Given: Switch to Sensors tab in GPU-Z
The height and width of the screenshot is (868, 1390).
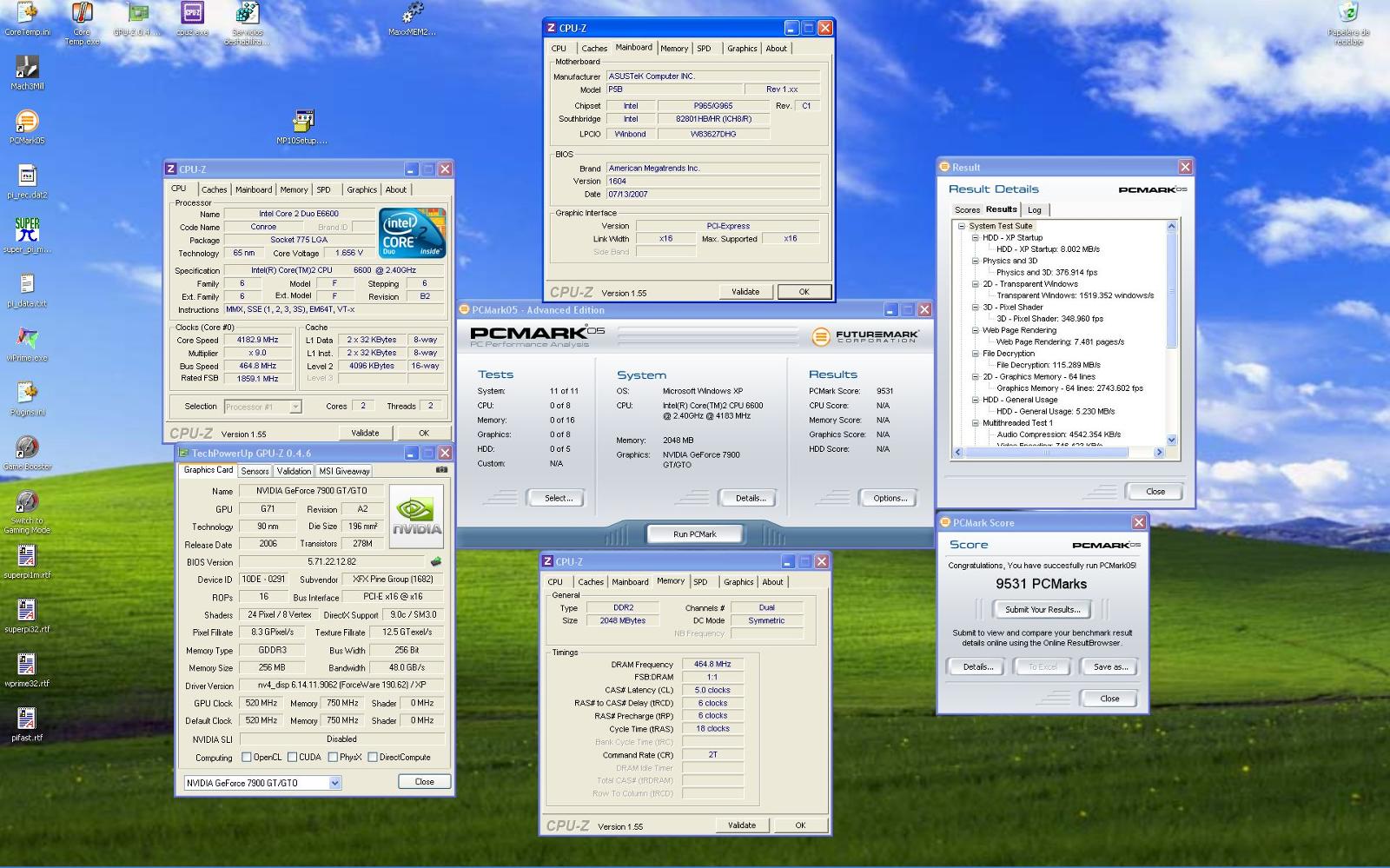Looking at the screenshot, I should 255,471.
